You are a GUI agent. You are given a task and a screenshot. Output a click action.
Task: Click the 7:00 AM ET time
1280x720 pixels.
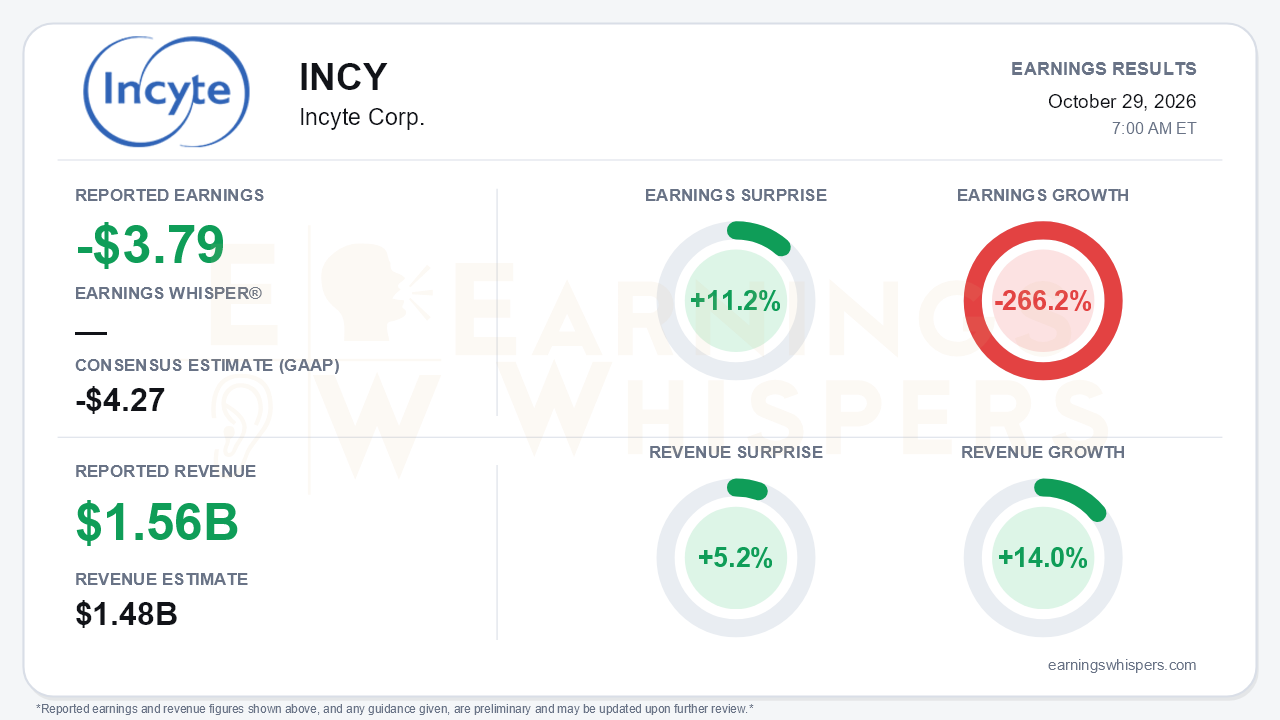[1154, 129]
